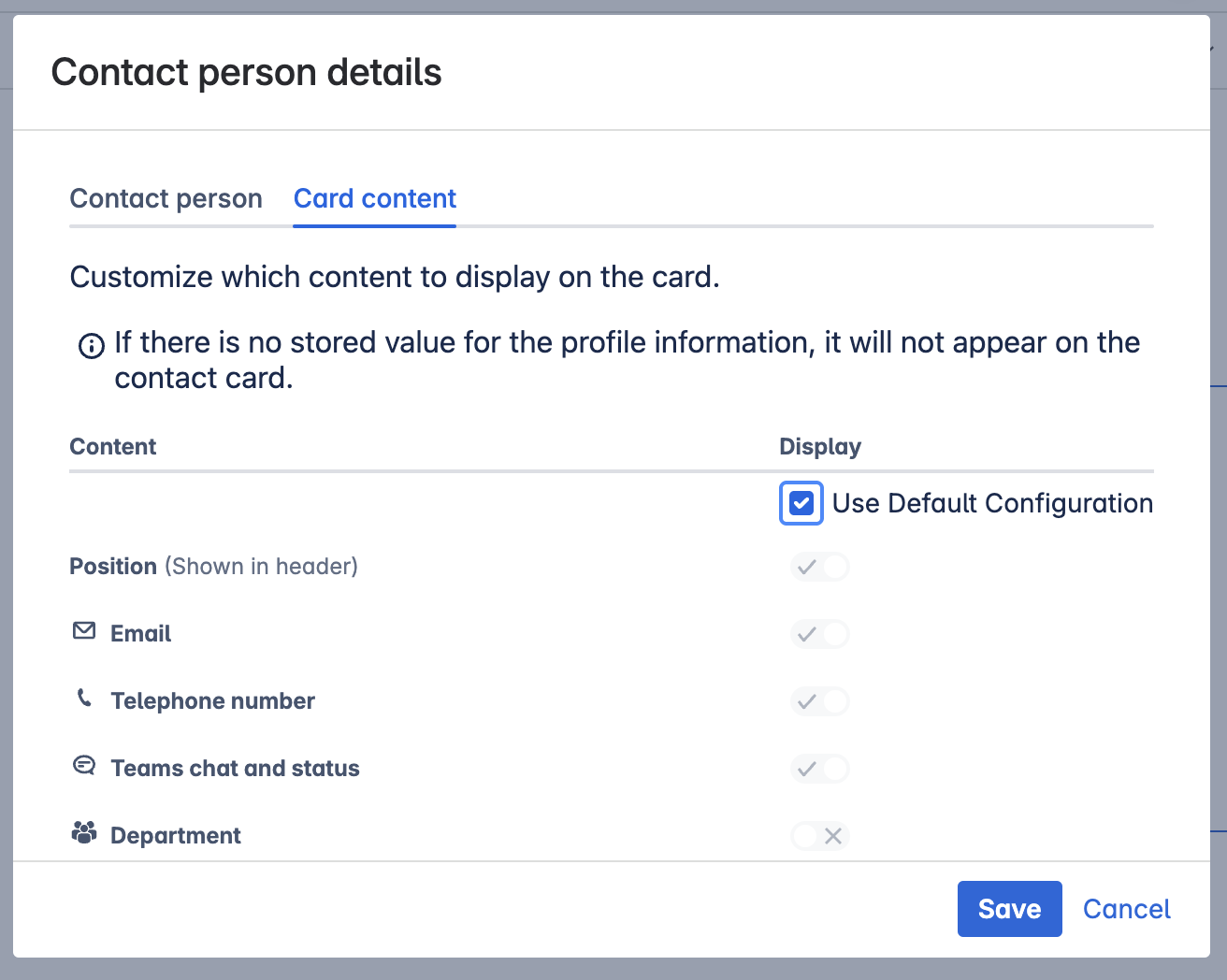Image resolution: width=1227 pixels, height=980 pixels.
Task: Click the Content column header
Action: tap(112, 446)
